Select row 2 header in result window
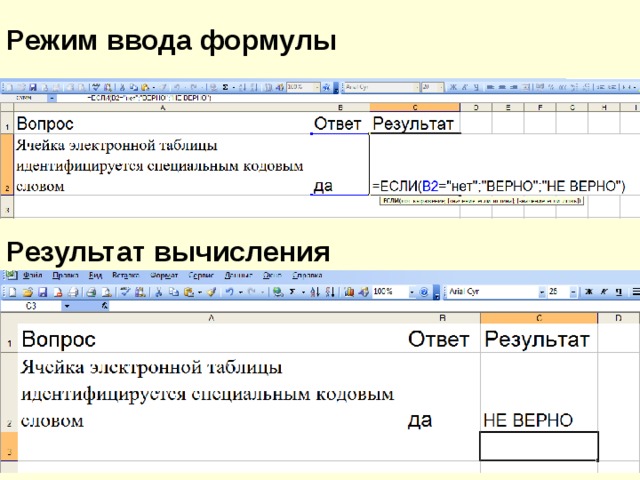This screenshot has height=480, width=640. (x=9, y=392)
